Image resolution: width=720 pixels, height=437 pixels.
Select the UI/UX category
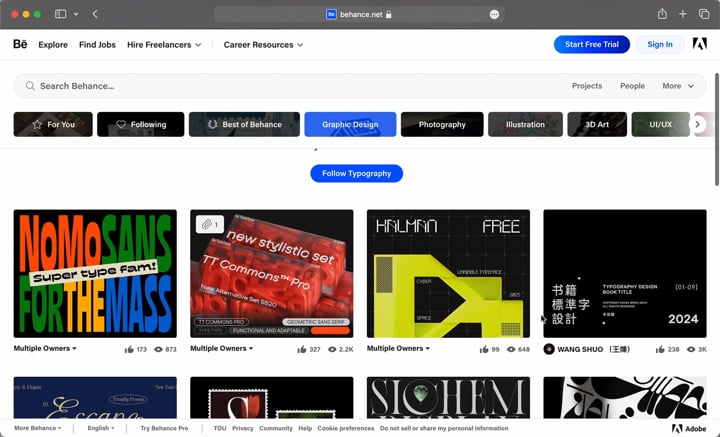(x=661, y=124)
